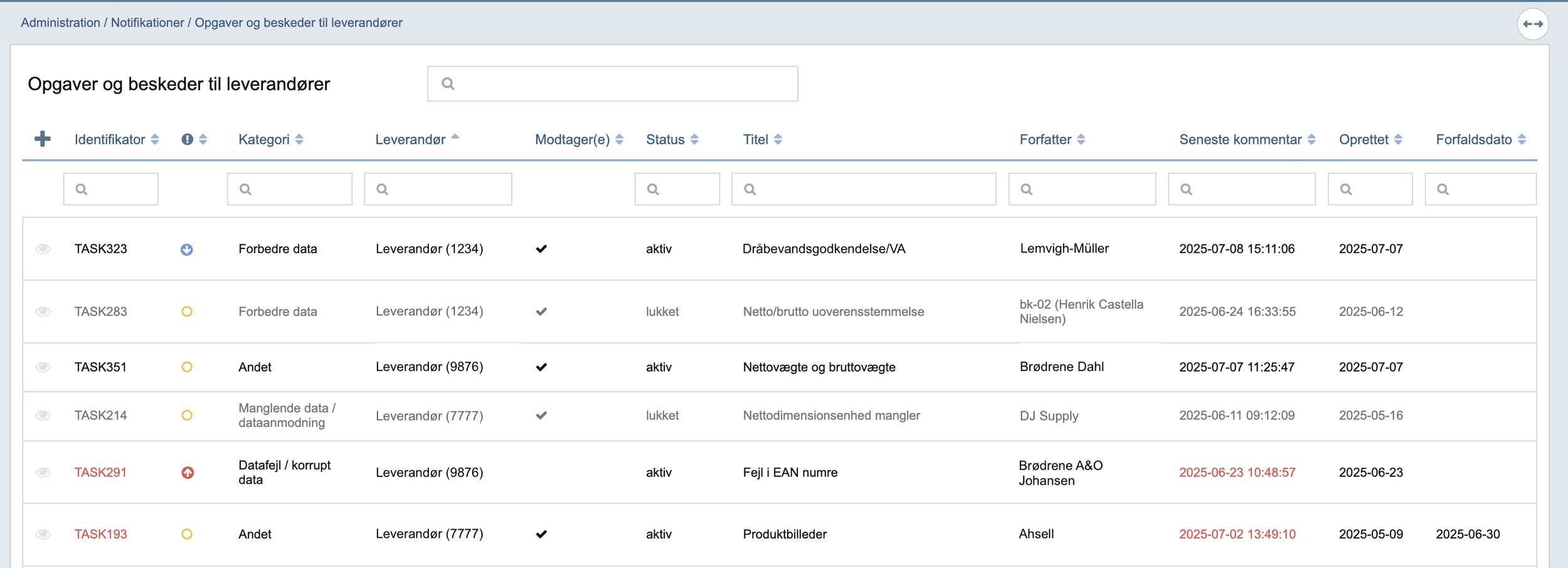Click the Titel column filter field
Image resolution: width=1568 pixels, height=568 pixels.
(x=863, y=189)
